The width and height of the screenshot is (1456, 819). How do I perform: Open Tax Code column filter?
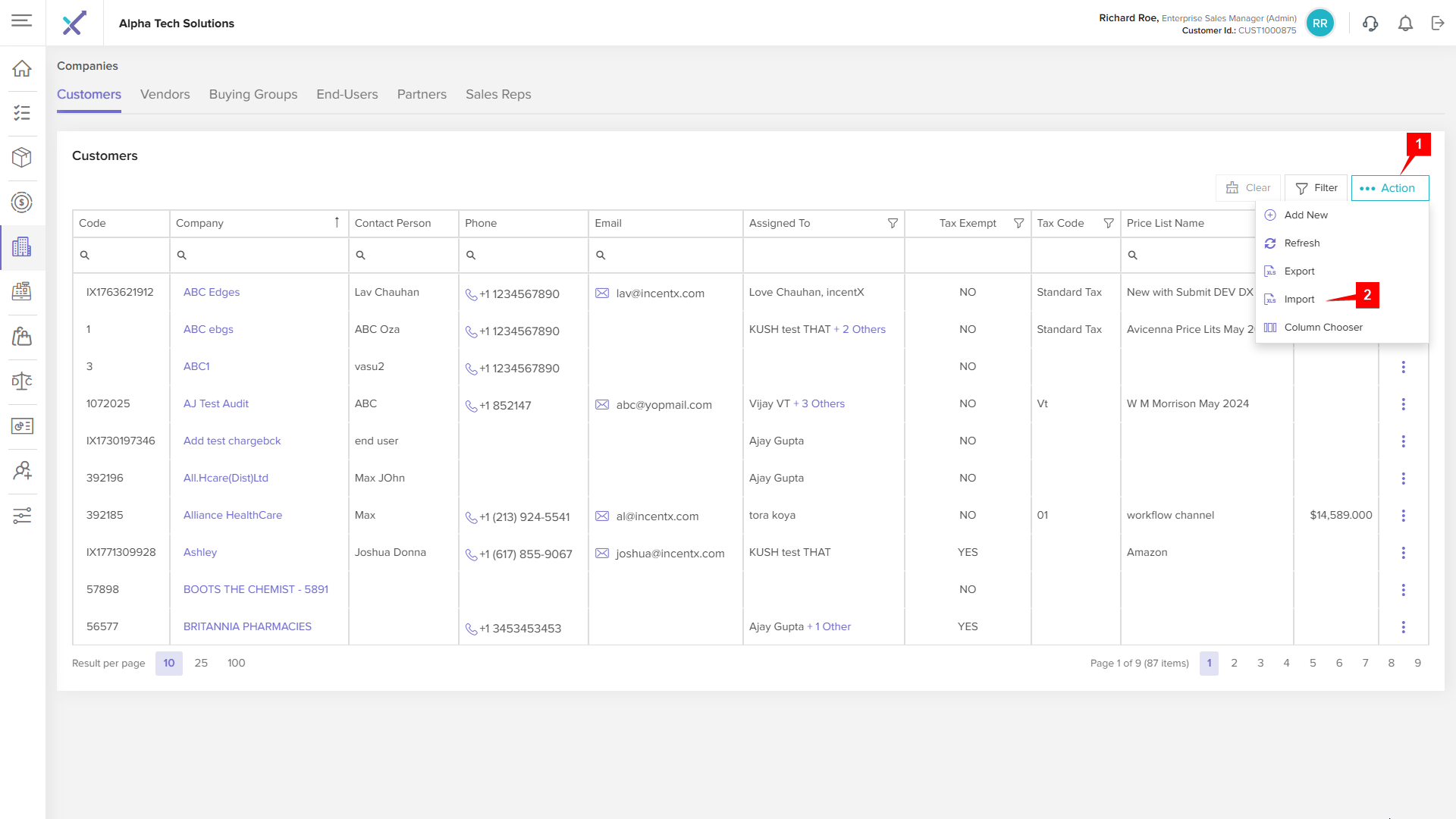1108,224
